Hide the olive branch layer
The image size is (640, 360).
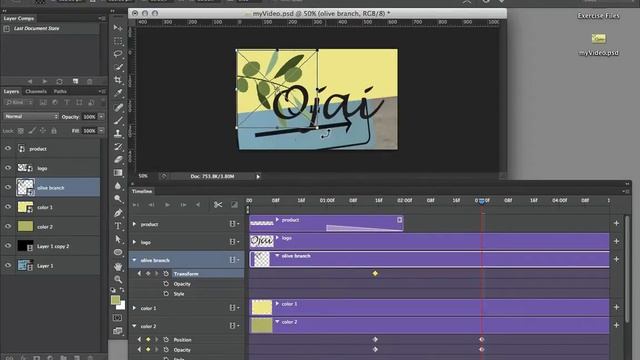pos(8,187)
